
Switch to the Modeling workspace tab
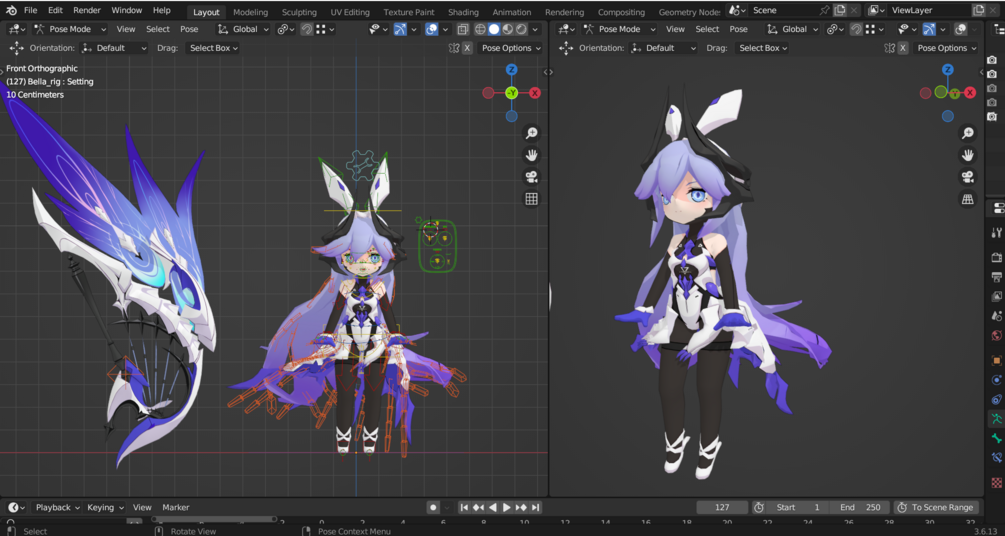[x=251, y=12]
